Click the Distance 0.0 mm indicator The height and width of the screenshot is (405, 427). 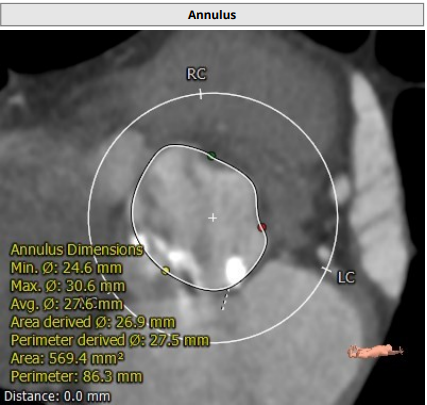(x=57, y=396)
